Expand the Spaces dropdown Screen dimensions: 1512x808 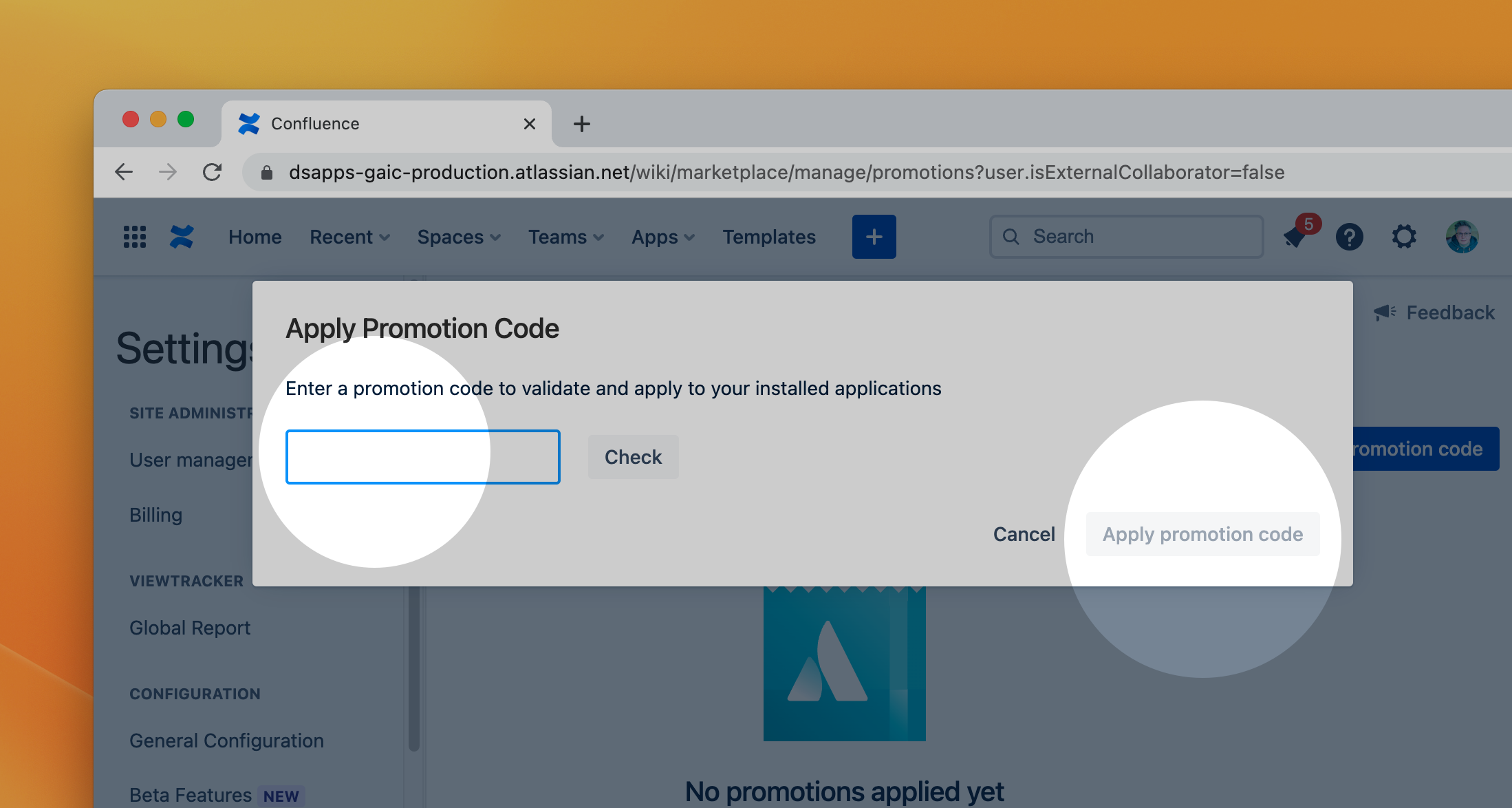(x=458, y=237)
